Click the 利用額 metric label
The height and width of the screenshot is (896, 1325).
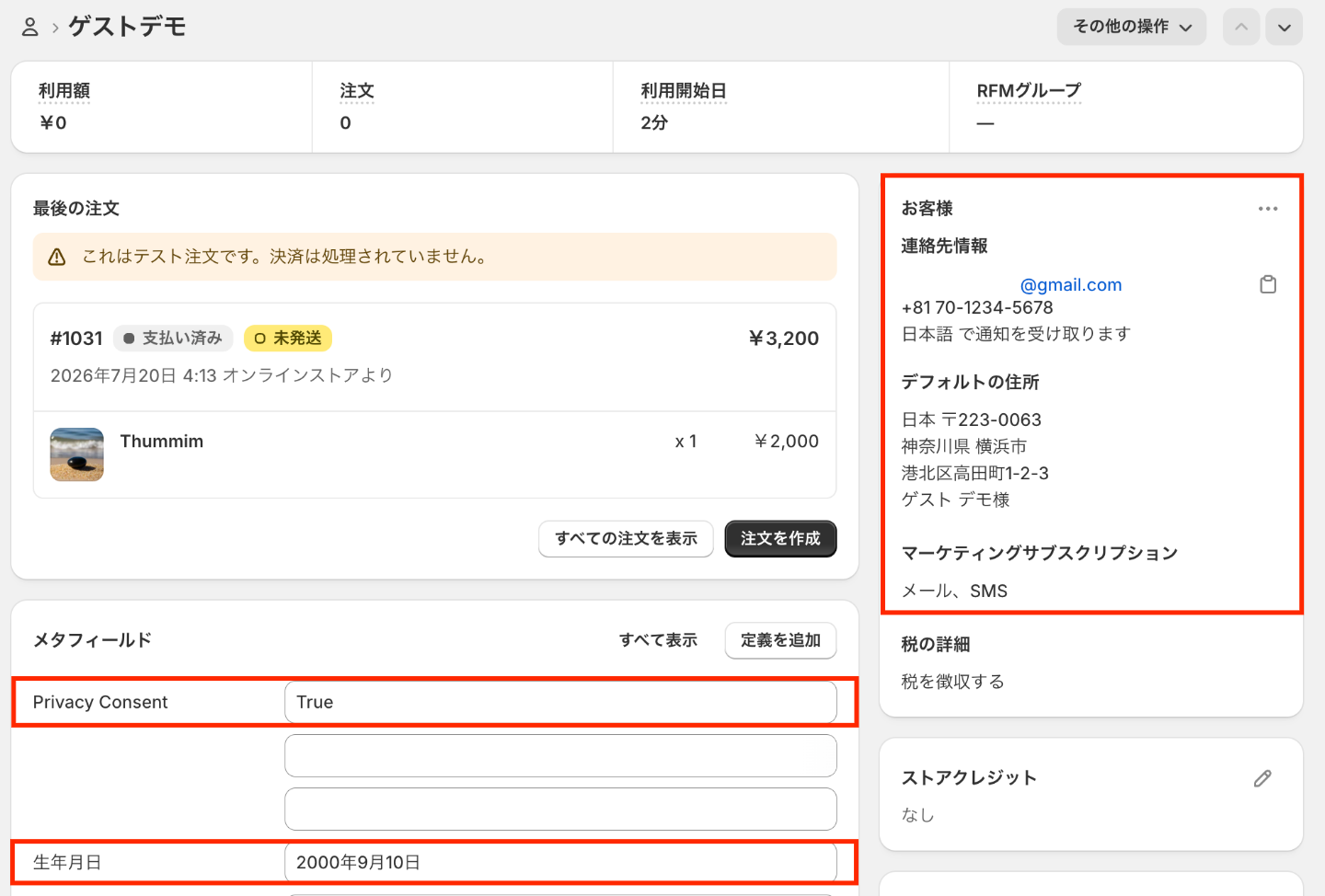point(64,91)
